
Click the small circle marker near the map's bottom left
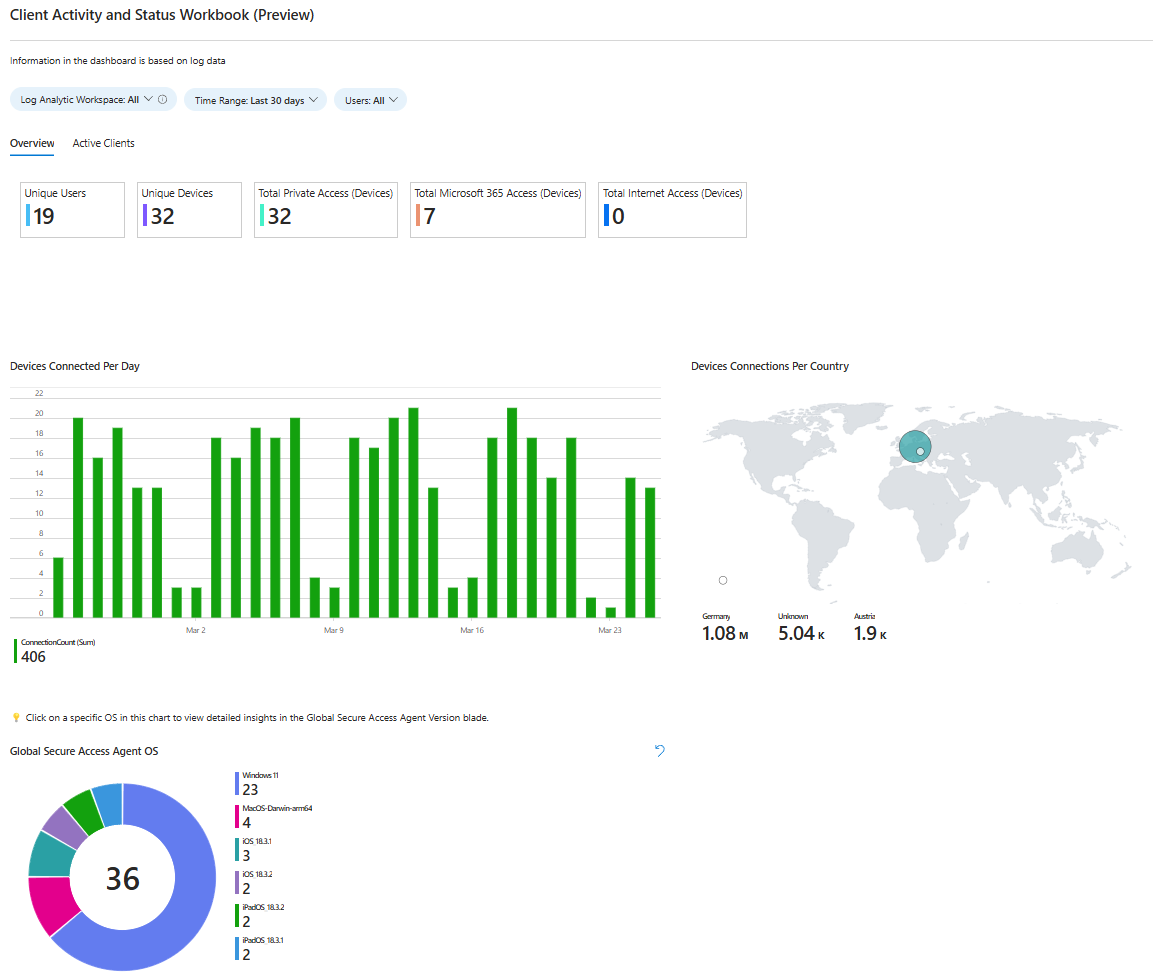[722, 580]
